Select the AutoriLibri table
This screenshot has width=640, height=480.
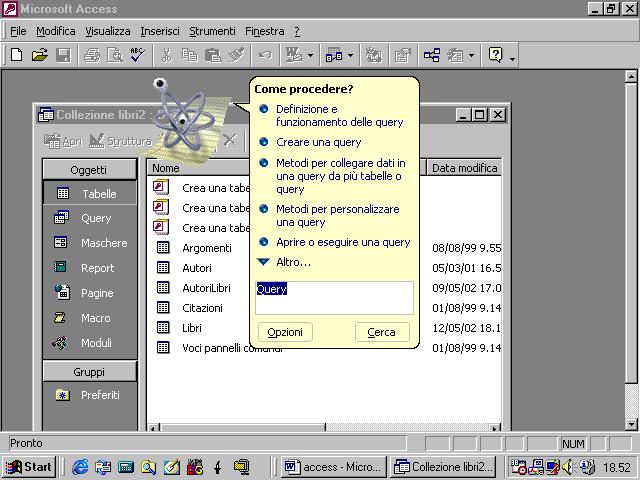tap(206, 288)
